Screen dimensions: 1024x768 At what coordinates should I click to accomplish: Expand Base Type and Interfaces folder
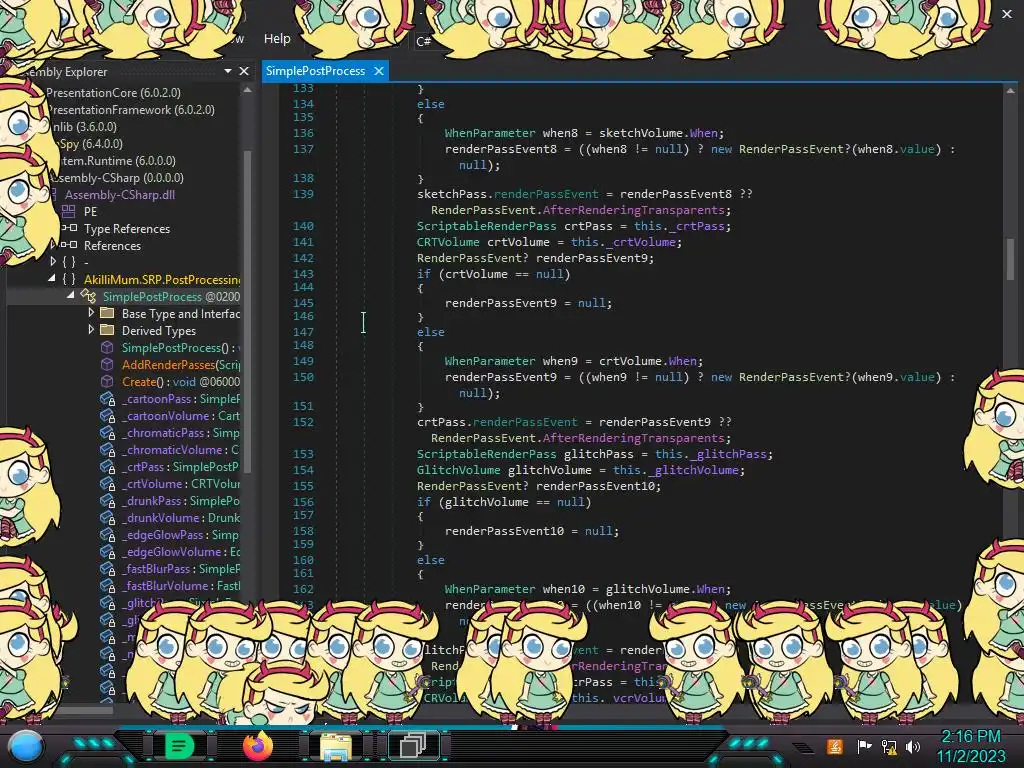coord(91,313)
